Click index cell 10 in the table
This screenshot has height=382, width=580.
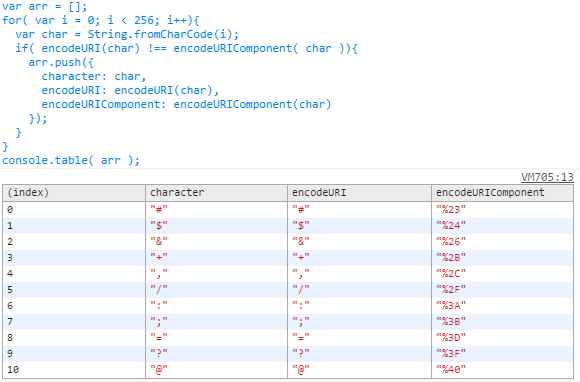(74, 369)
